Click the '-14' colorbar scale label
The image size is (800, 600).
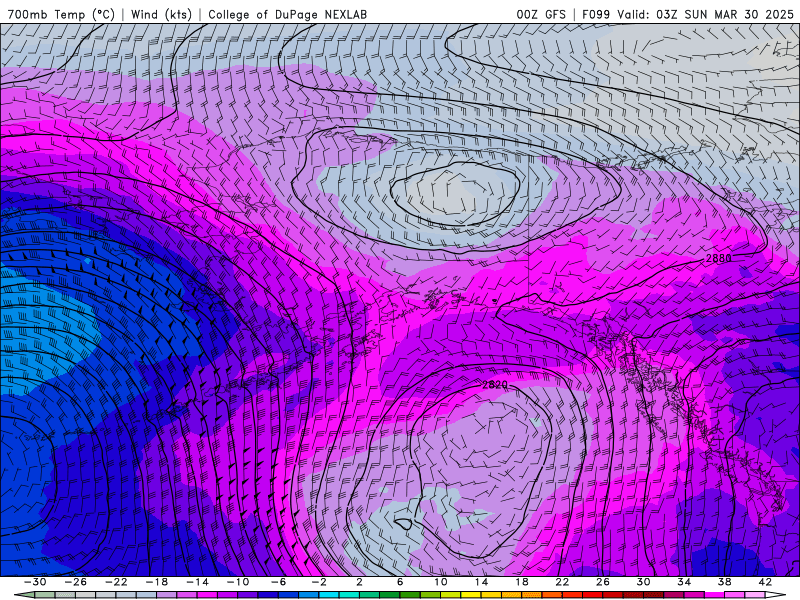tap(197, 582)
